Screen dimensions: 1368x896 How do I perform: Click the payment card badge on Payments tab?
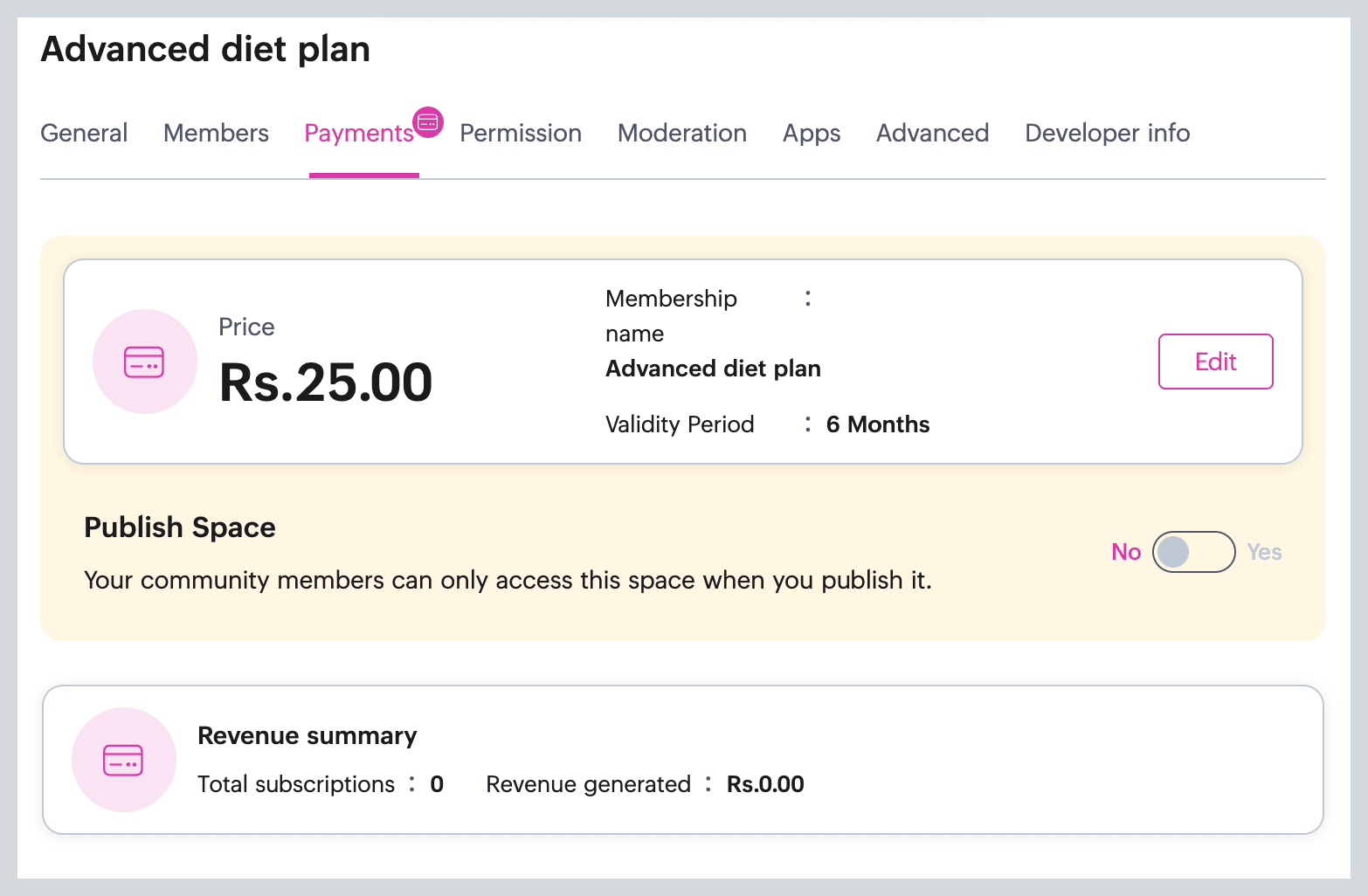coord(428,122)
